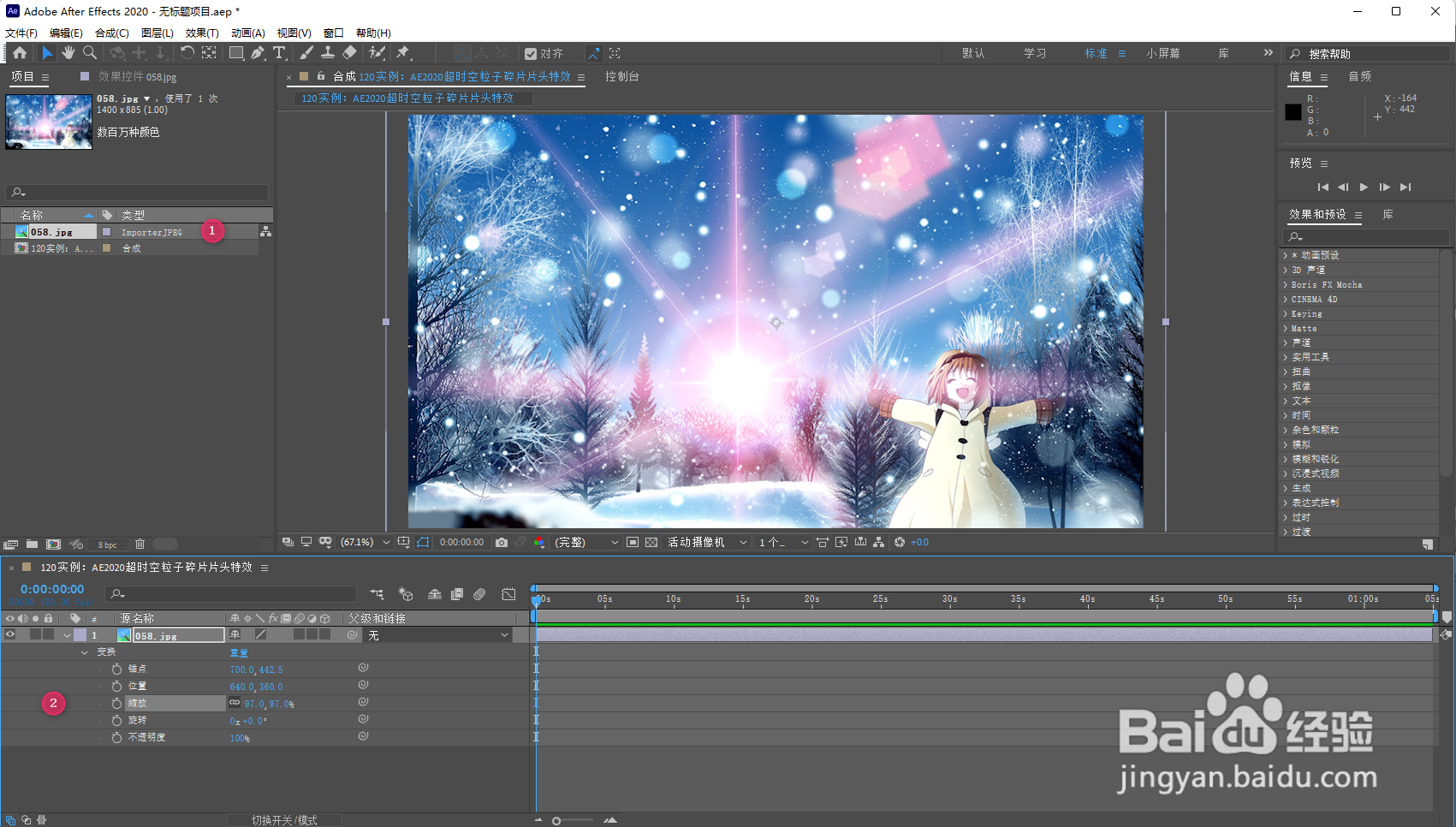Create new composition from project panel
This screenshot has width=1456, height=827.
click(53, 544)
